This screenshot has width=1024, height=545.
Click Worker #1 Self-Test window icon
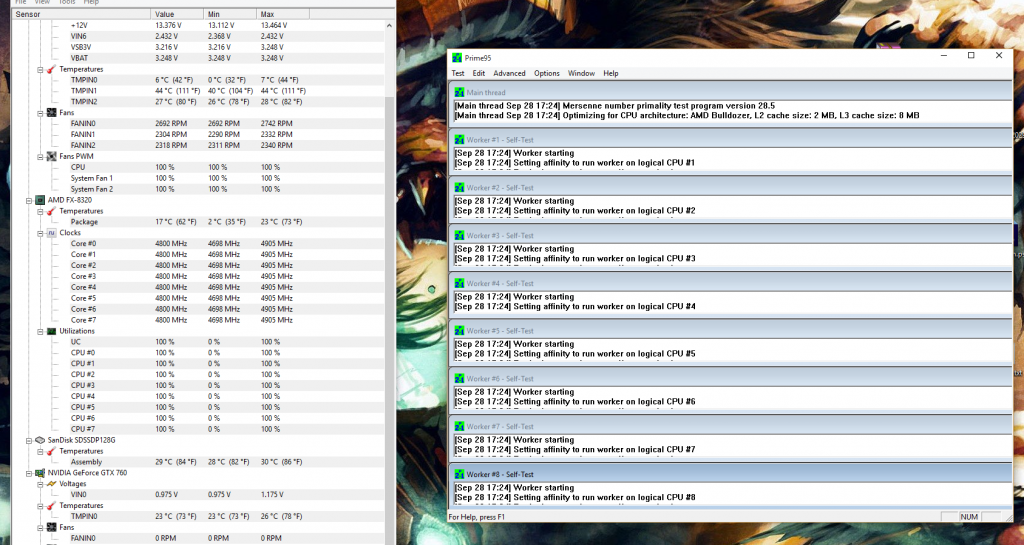[x=459, y=140]
